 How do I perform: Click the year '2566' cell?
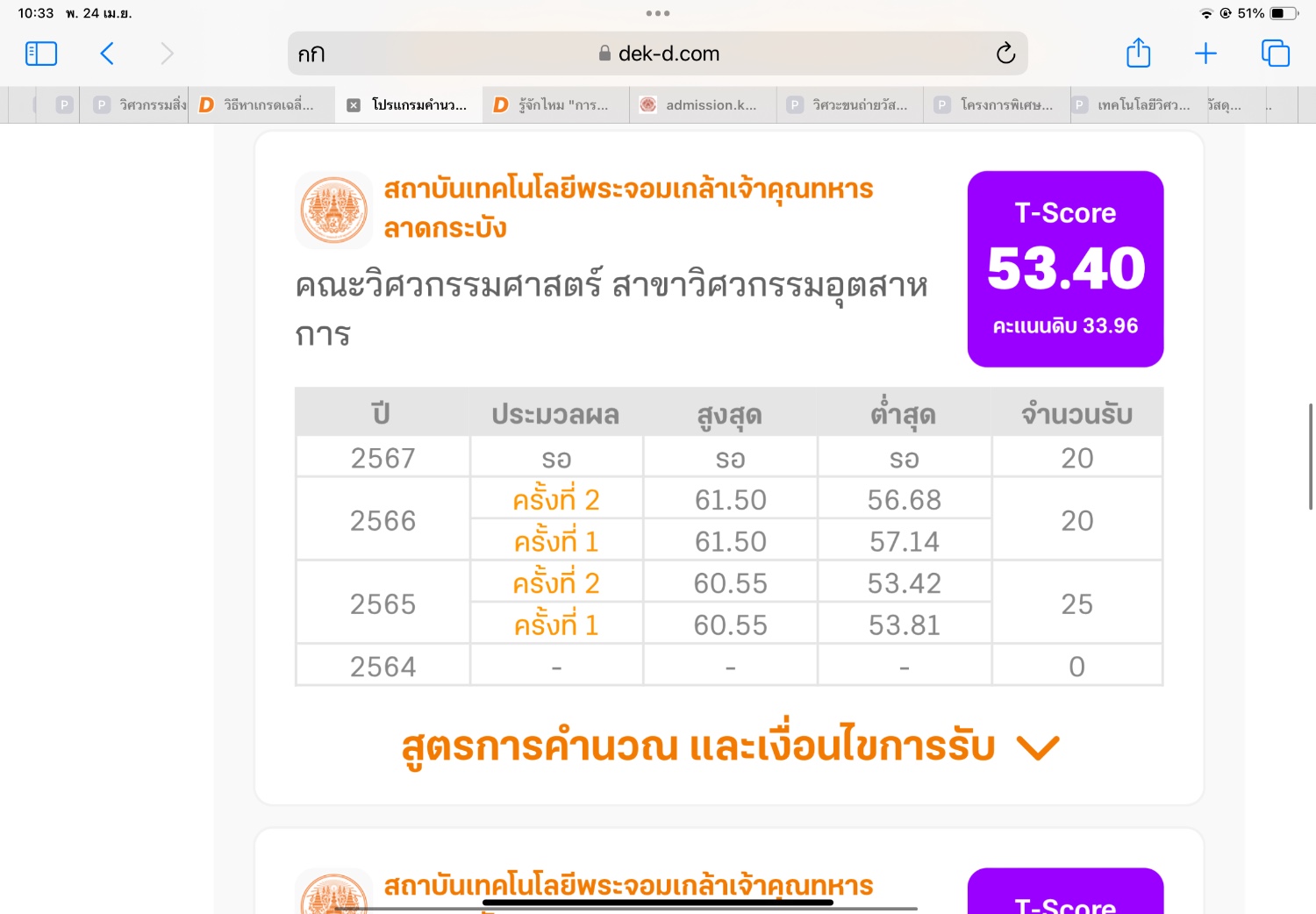(x=383, y=520)
